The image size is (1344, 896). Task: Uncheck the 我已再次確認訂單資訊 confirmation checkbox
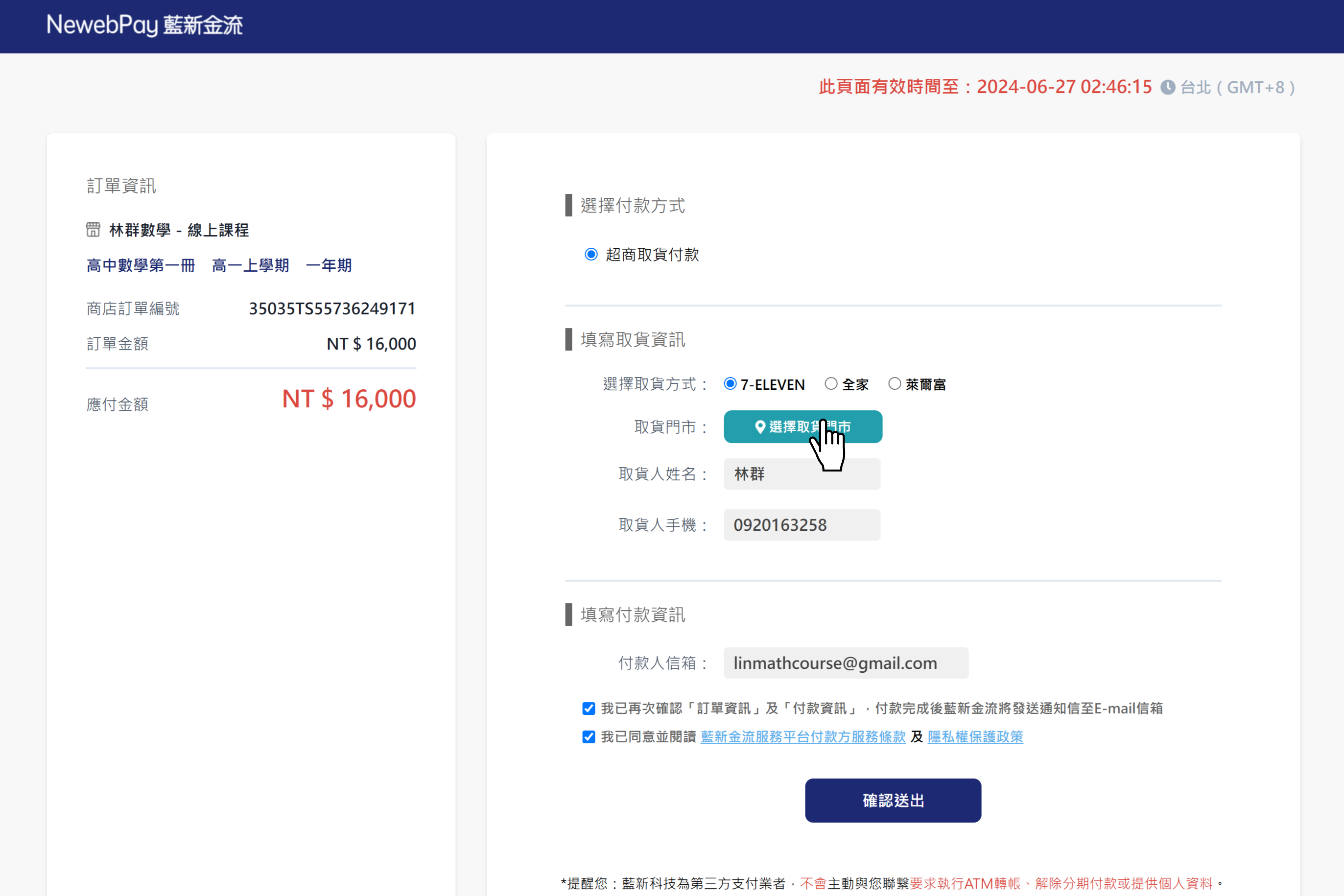click(589, 708)
